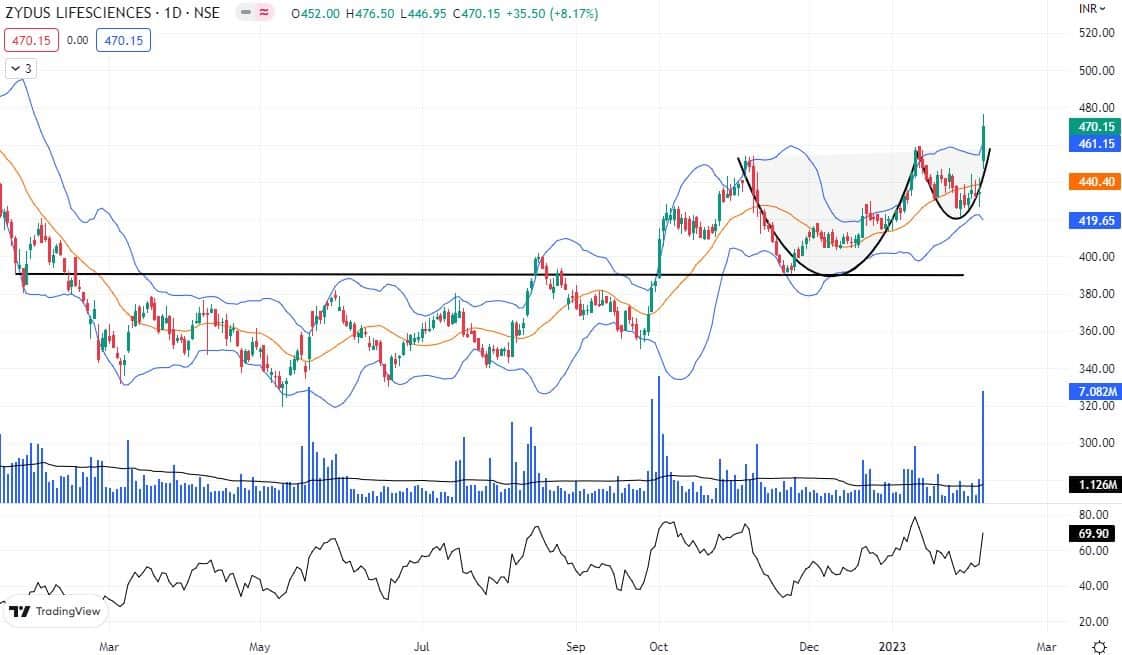Collapse the 3 indicators legend
1122x655 pixels.
click(19, 68)
